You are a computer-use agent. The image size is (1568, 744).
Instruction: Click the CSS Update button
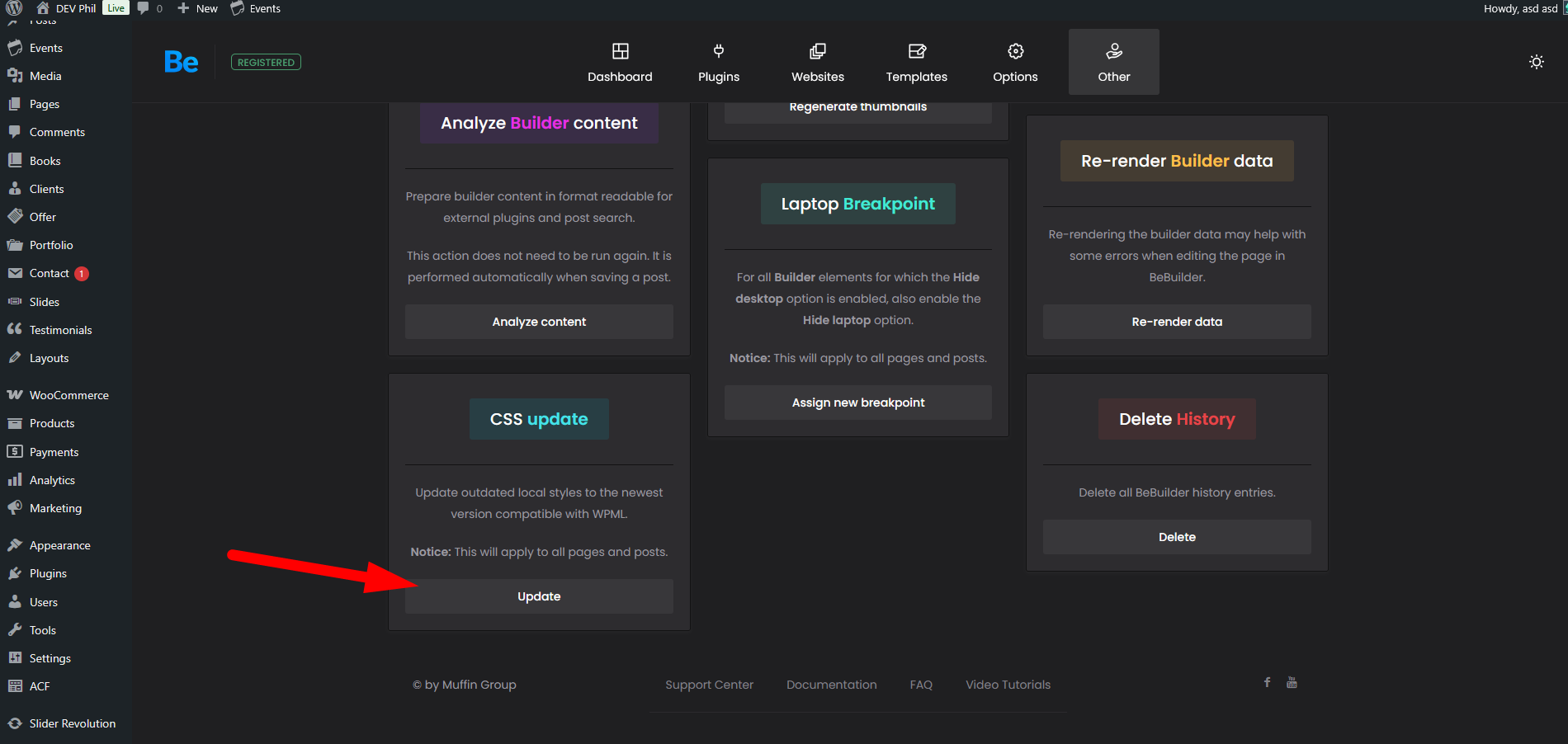pos(539,596)
